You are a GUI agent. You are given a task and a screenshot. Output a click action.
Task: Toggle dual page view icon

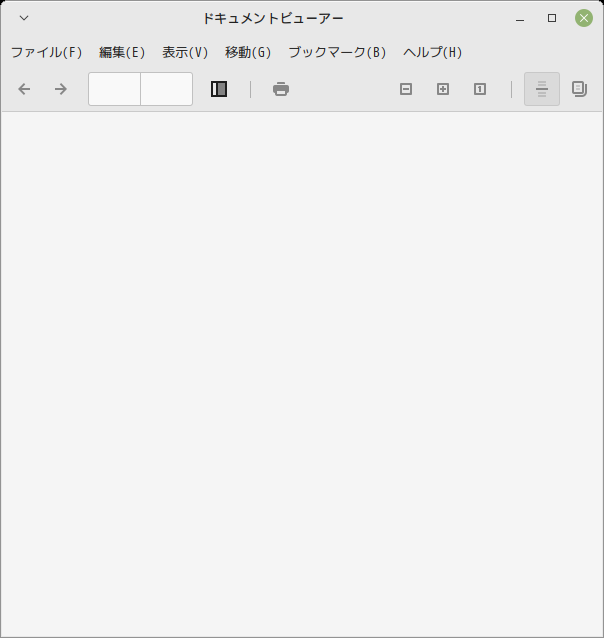(579, 89)
